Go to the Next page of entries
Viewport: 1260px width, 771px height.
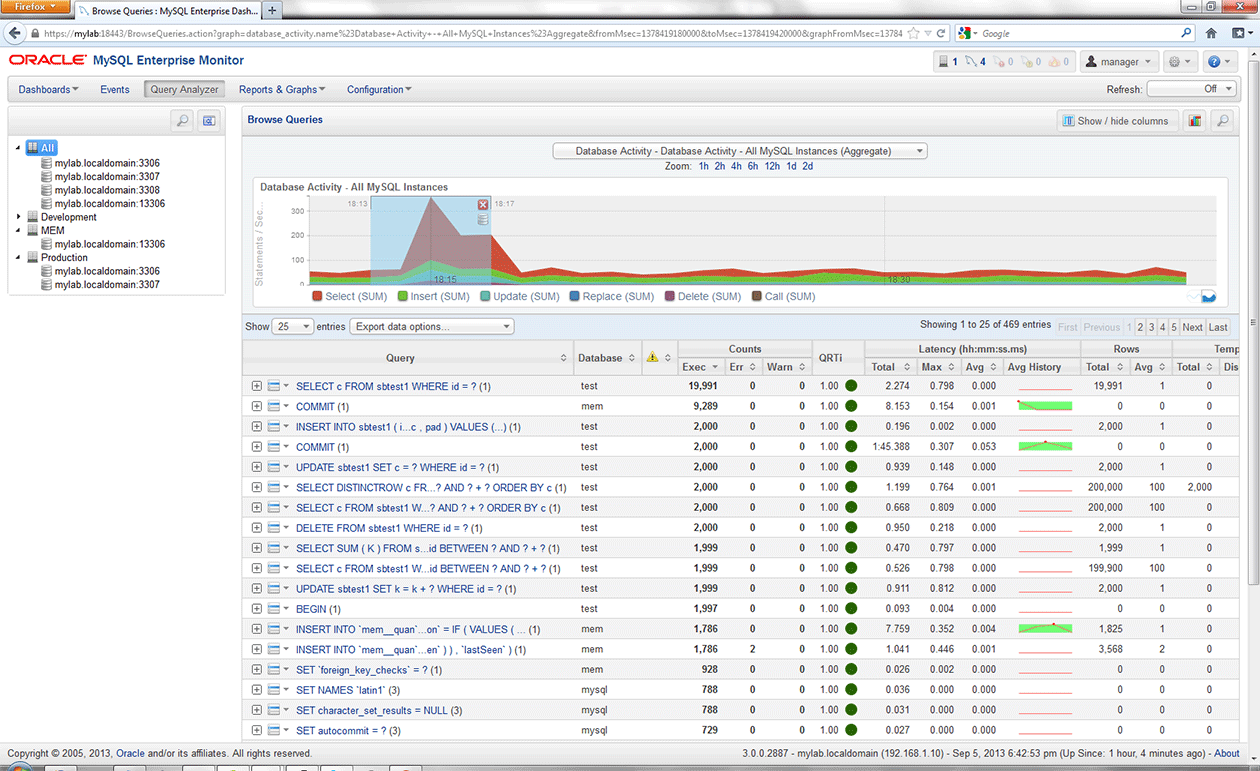click(x=1192, y=327)
